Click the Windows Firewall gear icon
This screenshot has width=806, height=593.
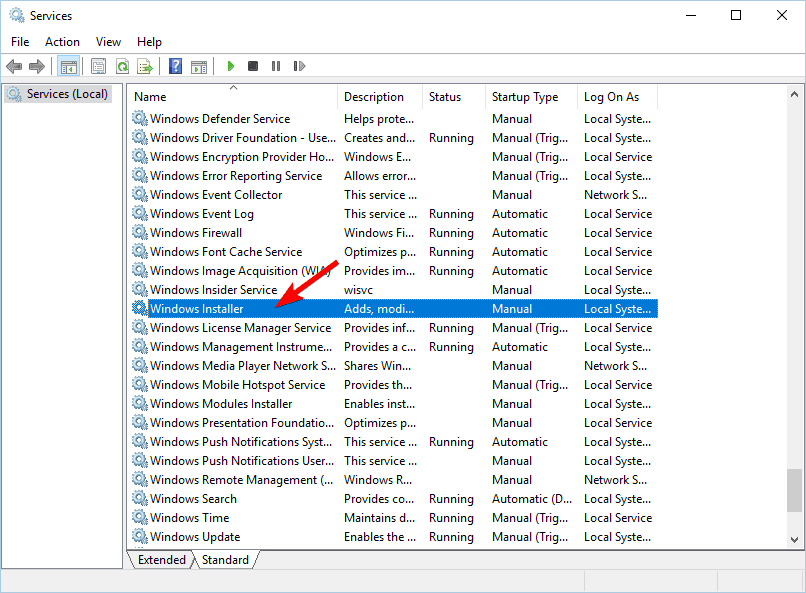pyautogui.click(x=139, y=232)
